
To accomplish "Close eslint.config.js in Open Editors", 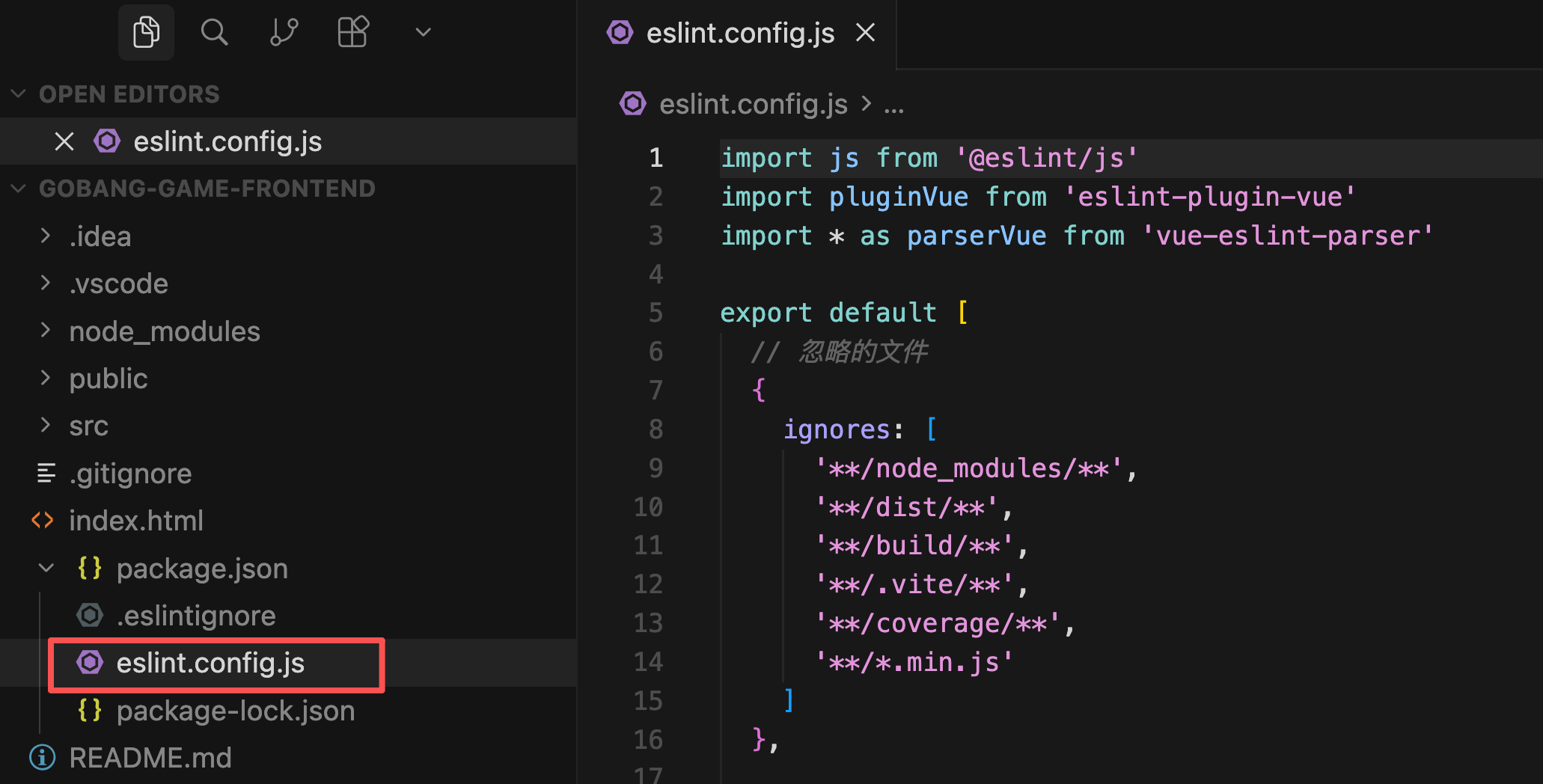I will tap(64, 141).
